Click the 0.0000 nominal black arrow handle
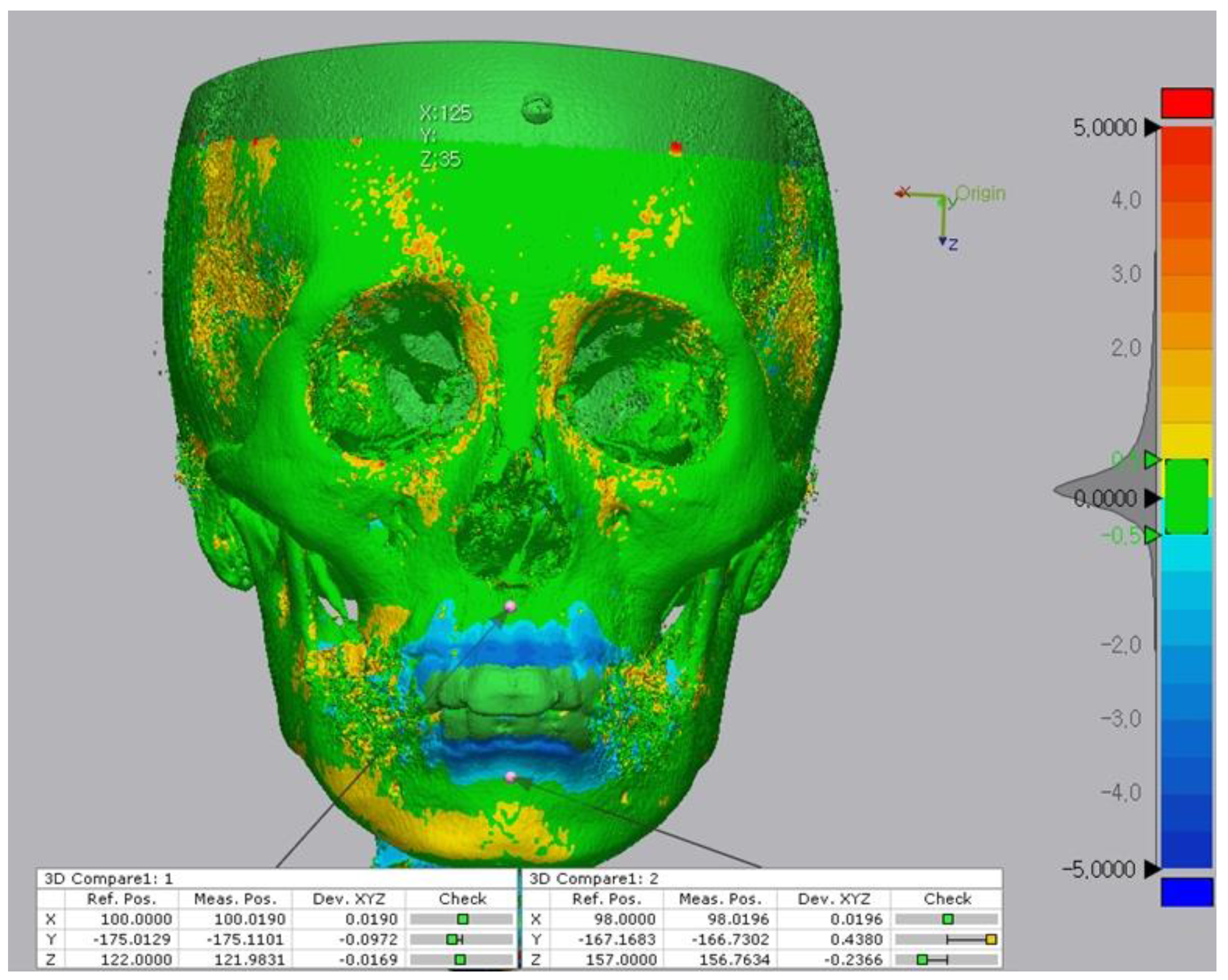The width and height of the screenshot is (1228, 980). (1152, 499)
